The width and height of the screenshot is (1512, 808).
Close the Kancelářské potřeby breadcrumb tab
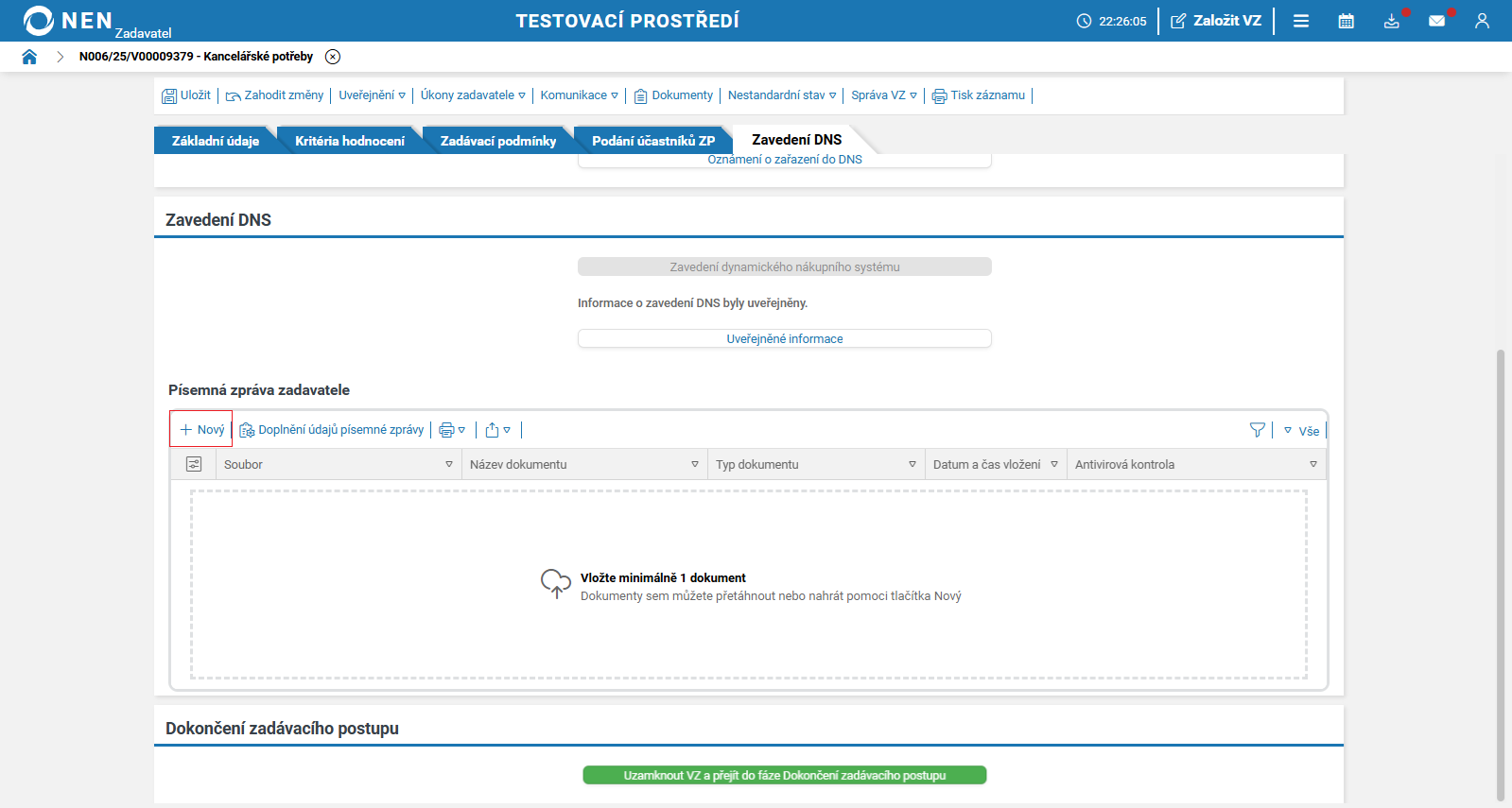click(x=333, y=57)
